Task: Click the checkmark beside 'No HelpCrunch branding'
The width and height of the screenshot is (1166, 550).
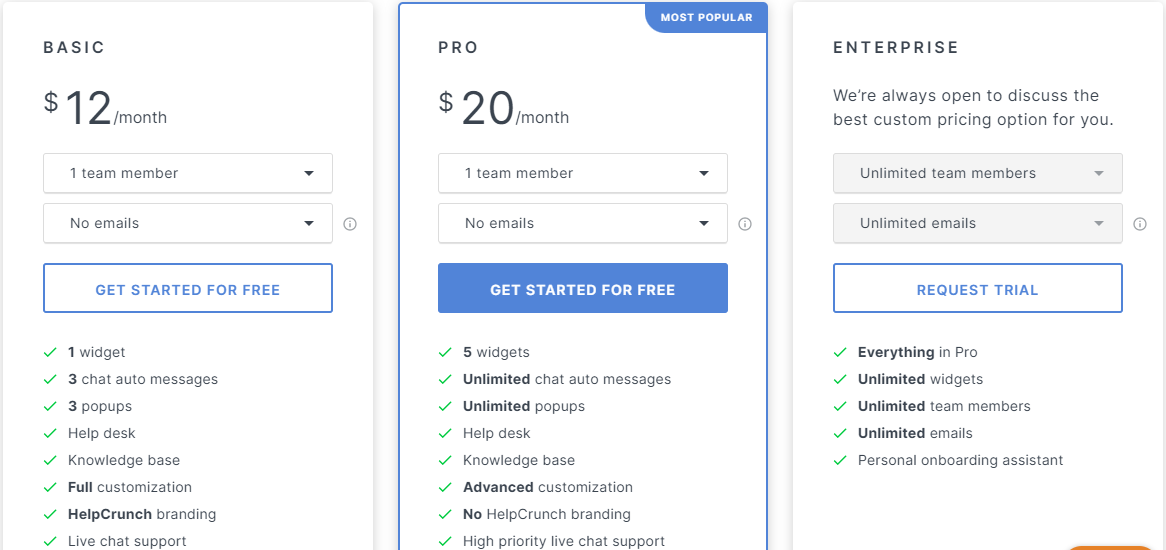Action: (445, 514)
